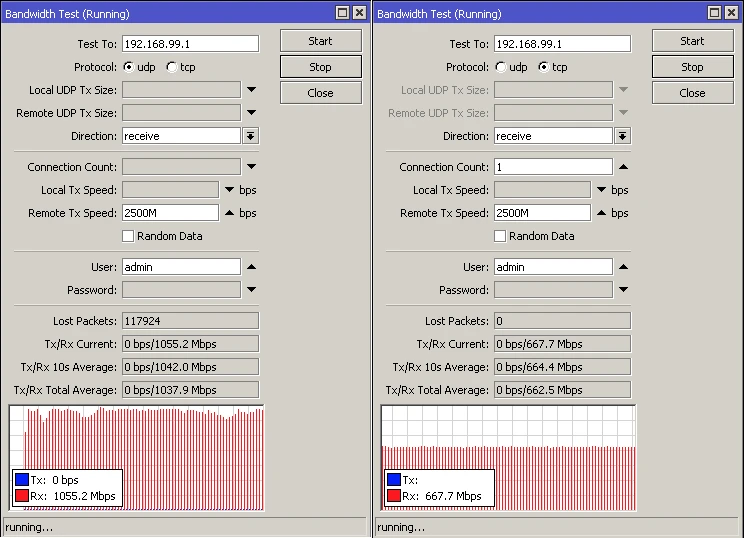
Task: Click the left window's title bar text
Action: pyautogui.click(x=67, y=14)
